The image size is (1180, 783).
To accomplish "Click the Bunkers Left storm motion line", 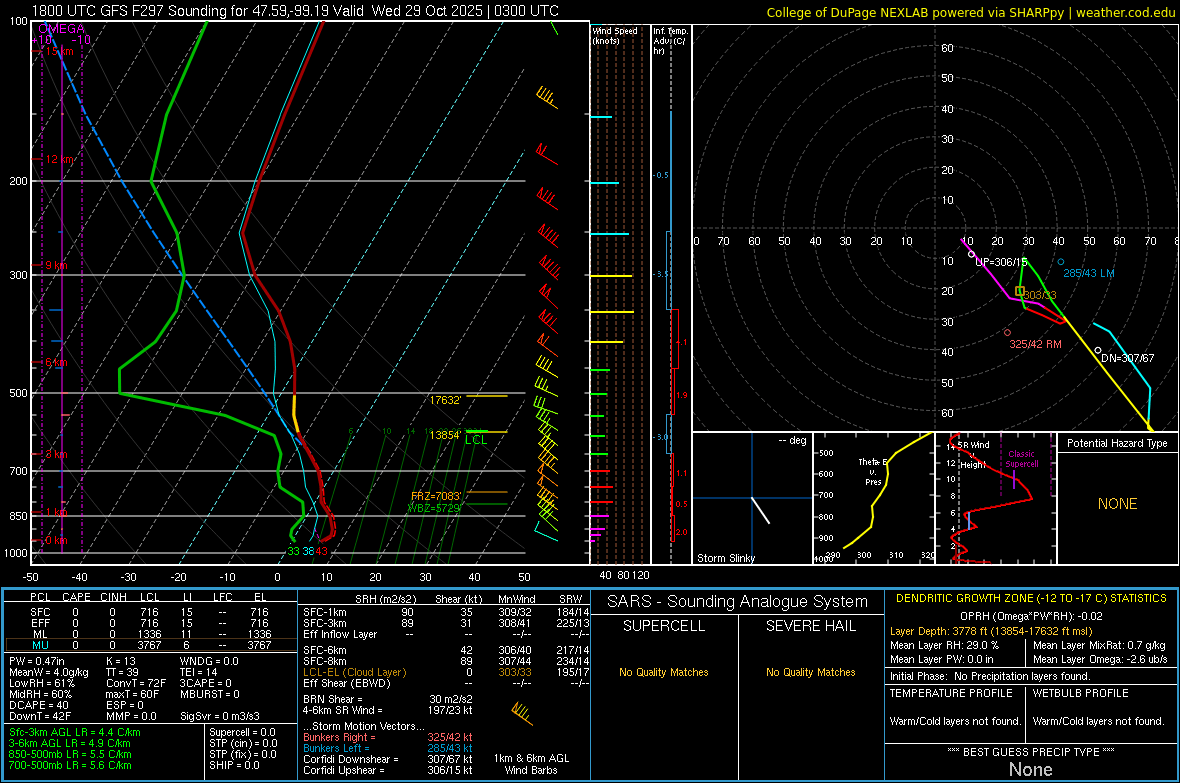I will 388,748.
